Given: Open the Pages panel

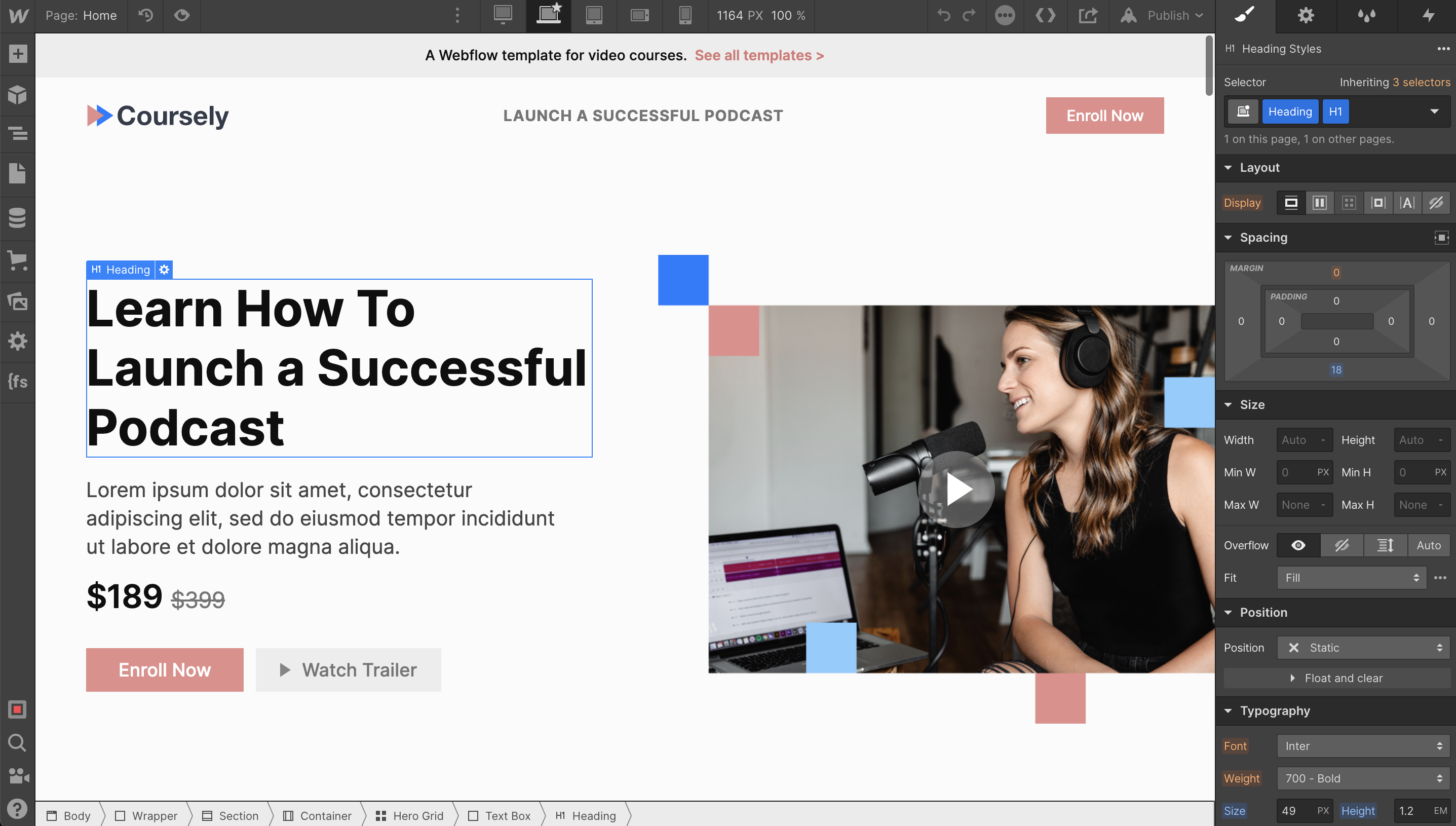Looking at the screenshot, I should click(18, 174).
